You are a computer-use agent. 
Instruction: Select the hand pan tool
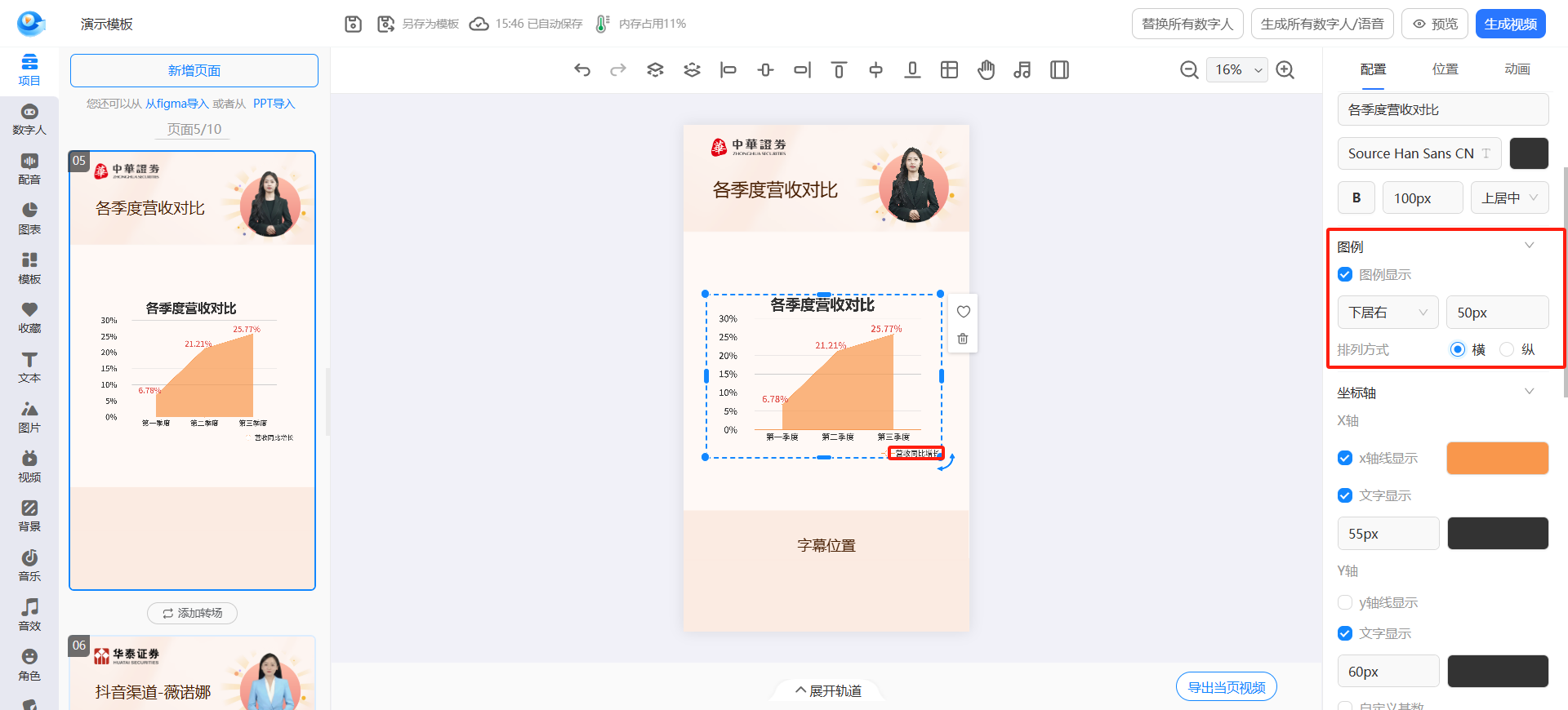986,70
